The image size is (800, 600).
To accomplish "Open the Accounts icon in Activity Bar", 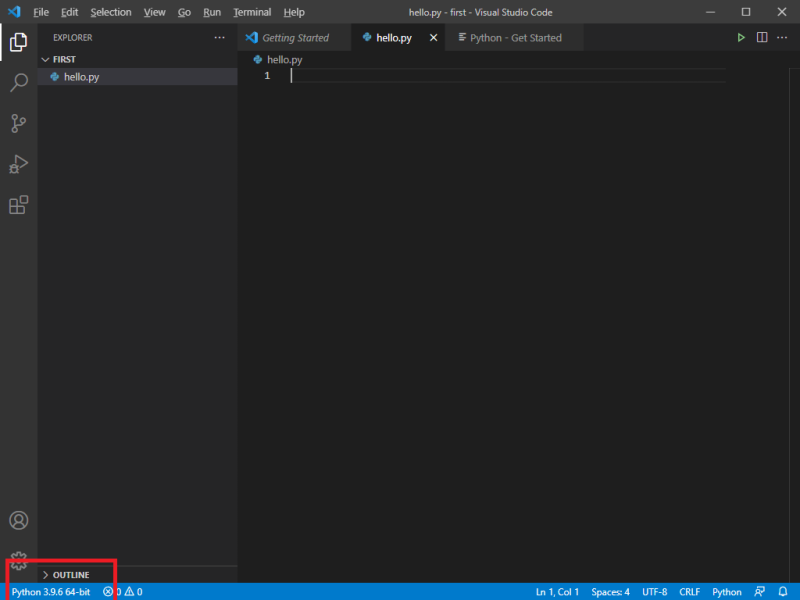I will tap(17, 520).
